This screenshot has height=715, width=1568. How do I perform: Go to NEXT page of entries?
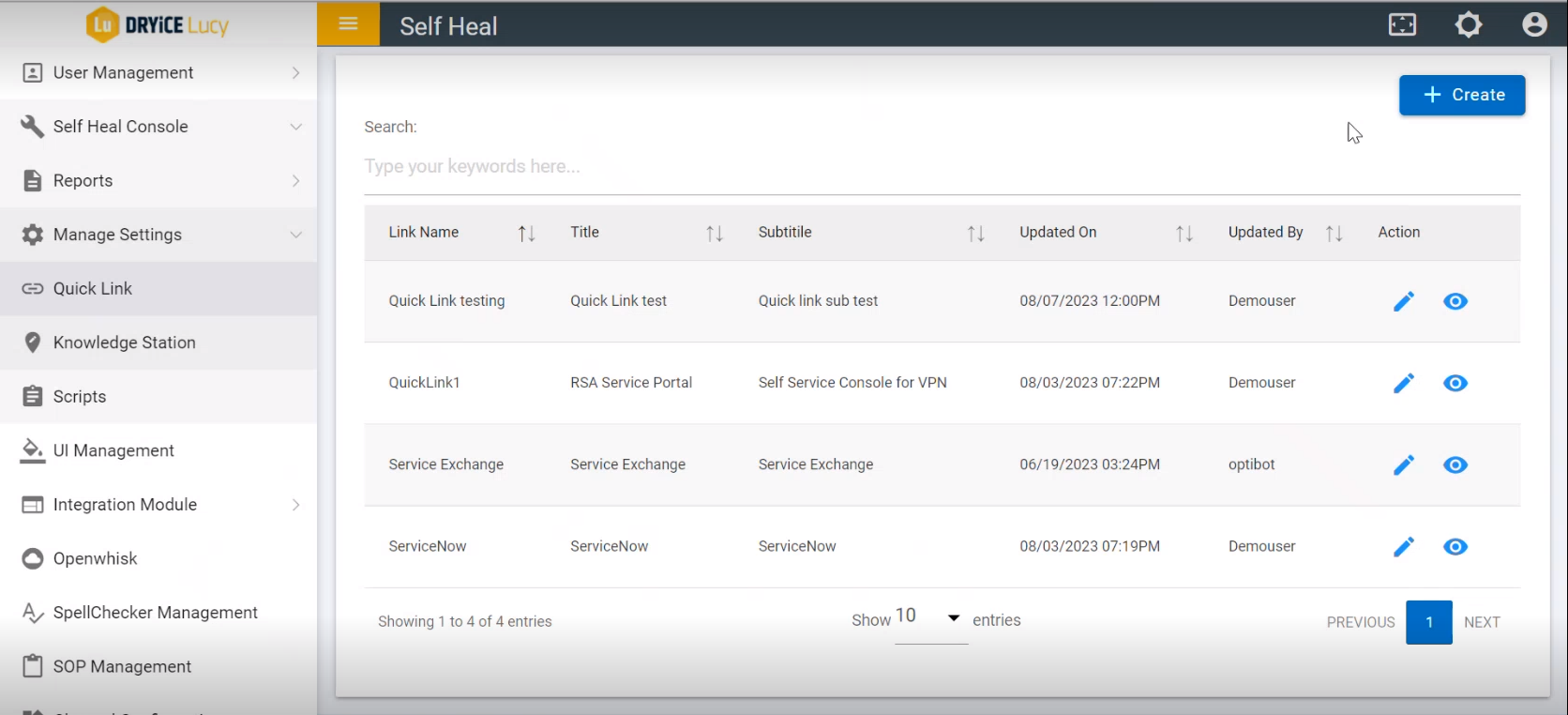pos(1481,622)
